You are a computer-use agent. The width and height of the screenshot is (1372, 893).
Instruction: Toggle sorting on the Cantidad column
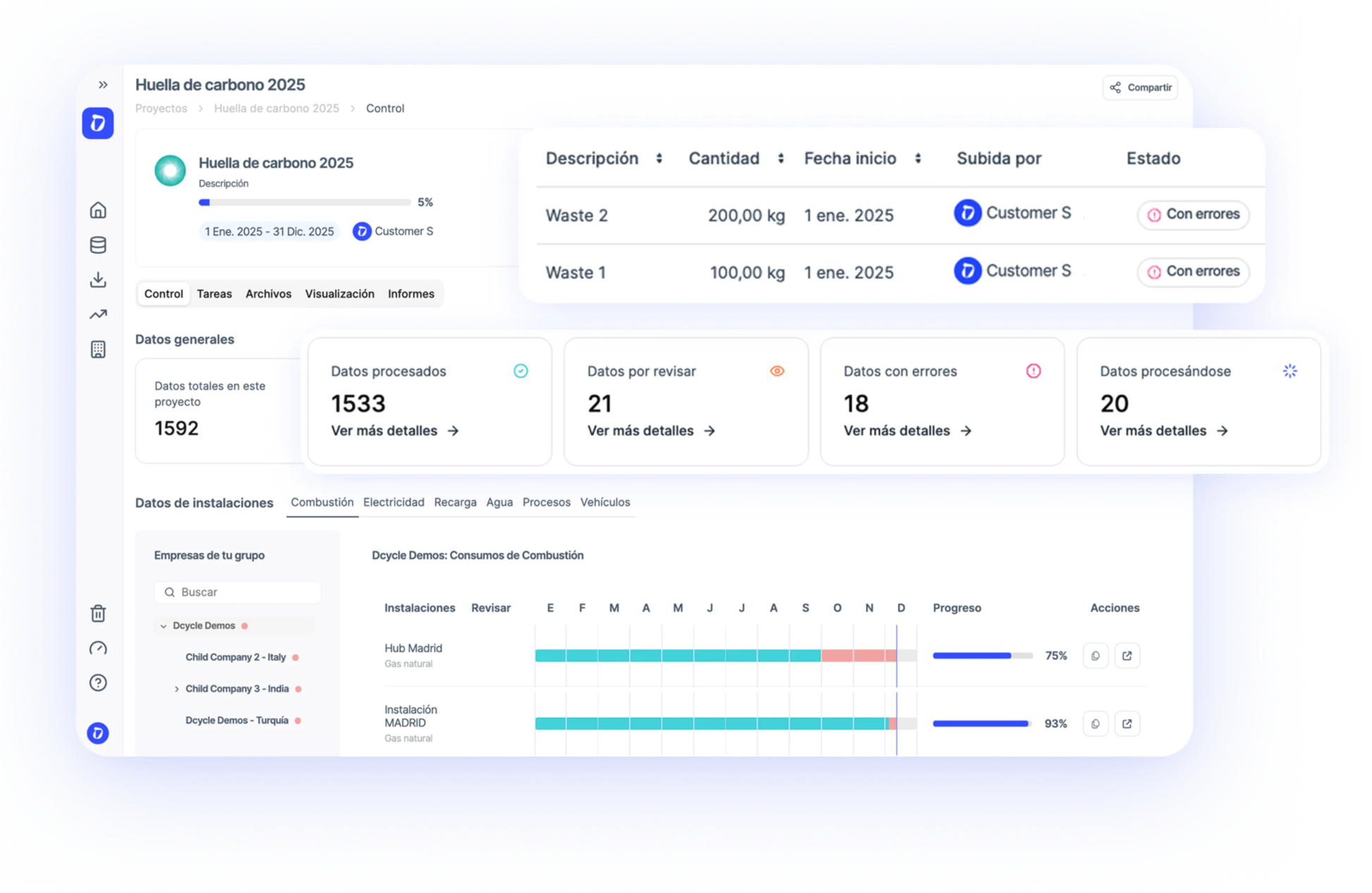[x=781, y=159]
